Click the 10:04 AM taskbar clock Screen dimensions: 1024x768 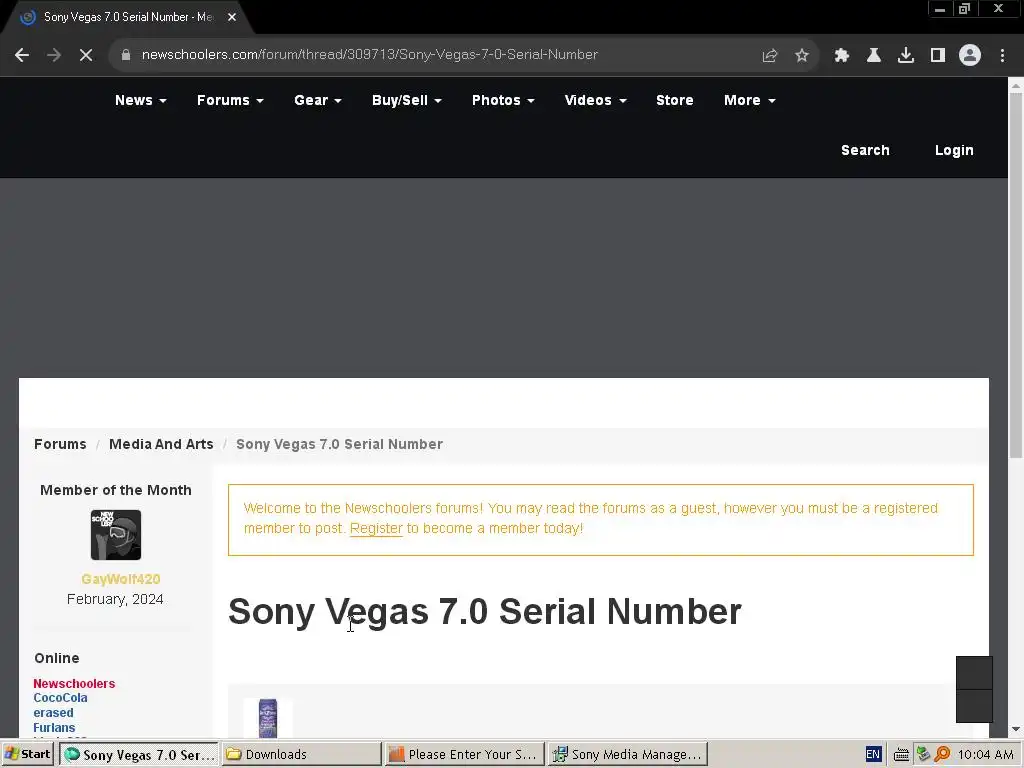[x=985, y=754]
